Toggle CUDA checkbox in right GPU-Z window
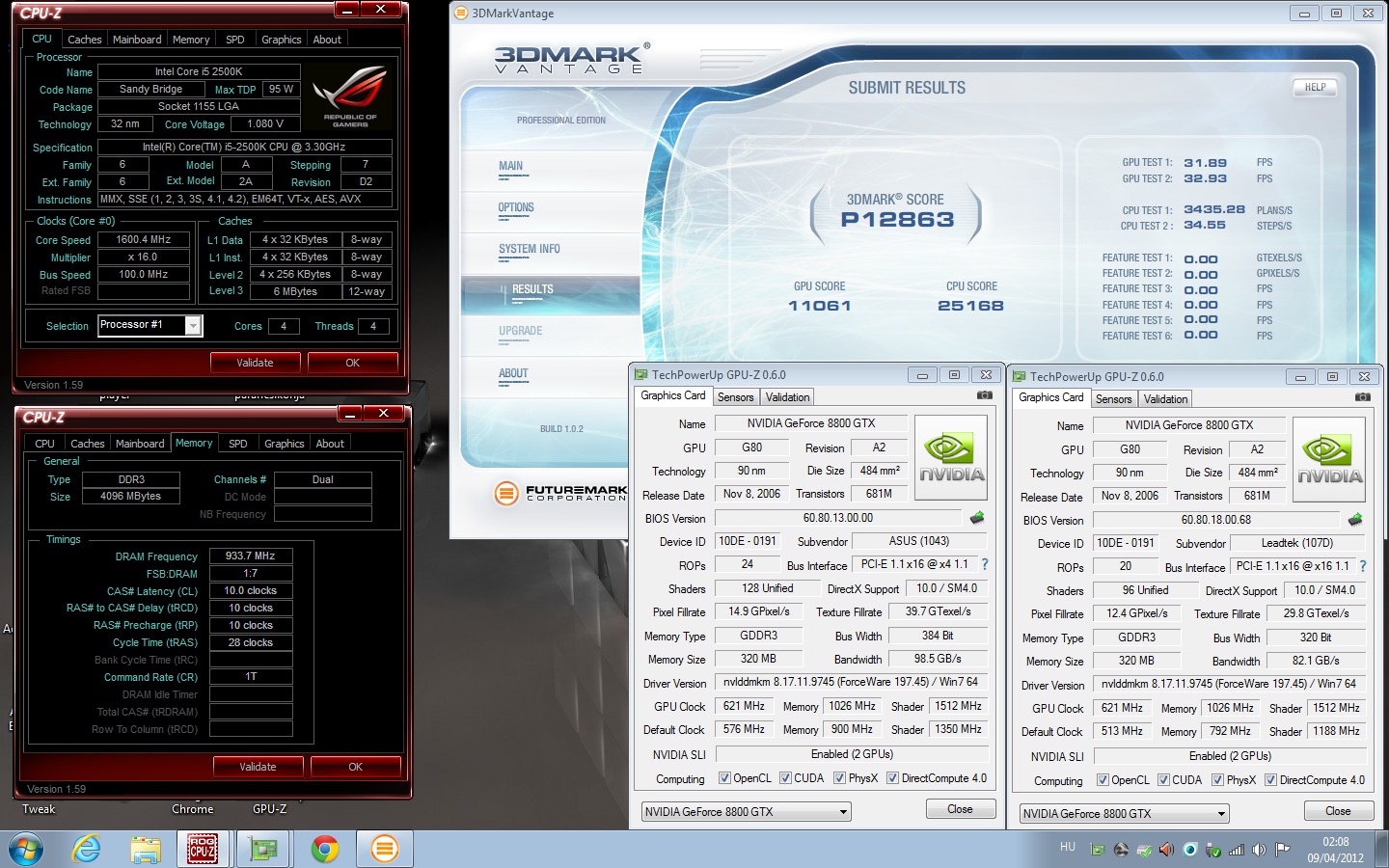The height and width of the screenshot is (868, 1389). tap(1163, 780)
